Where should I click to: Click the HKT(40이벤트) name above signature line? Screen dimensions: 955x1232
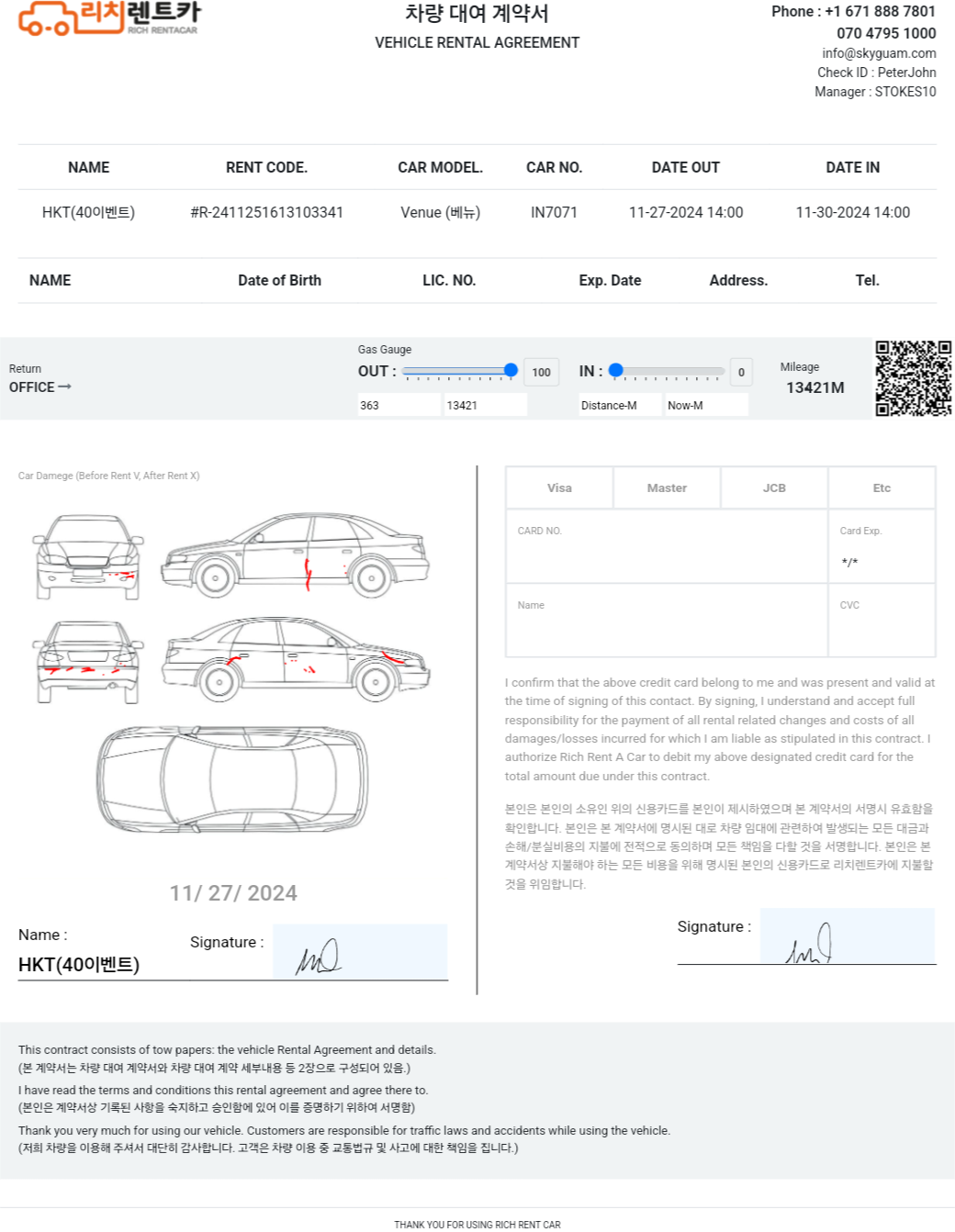point(79,964)
